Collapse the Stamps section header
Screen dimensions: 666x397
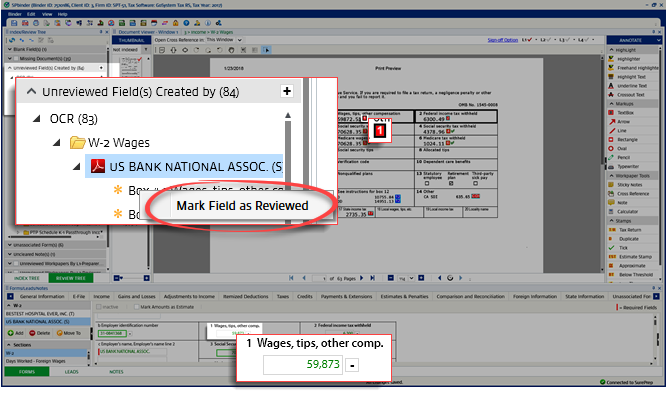tap(633, 221)
